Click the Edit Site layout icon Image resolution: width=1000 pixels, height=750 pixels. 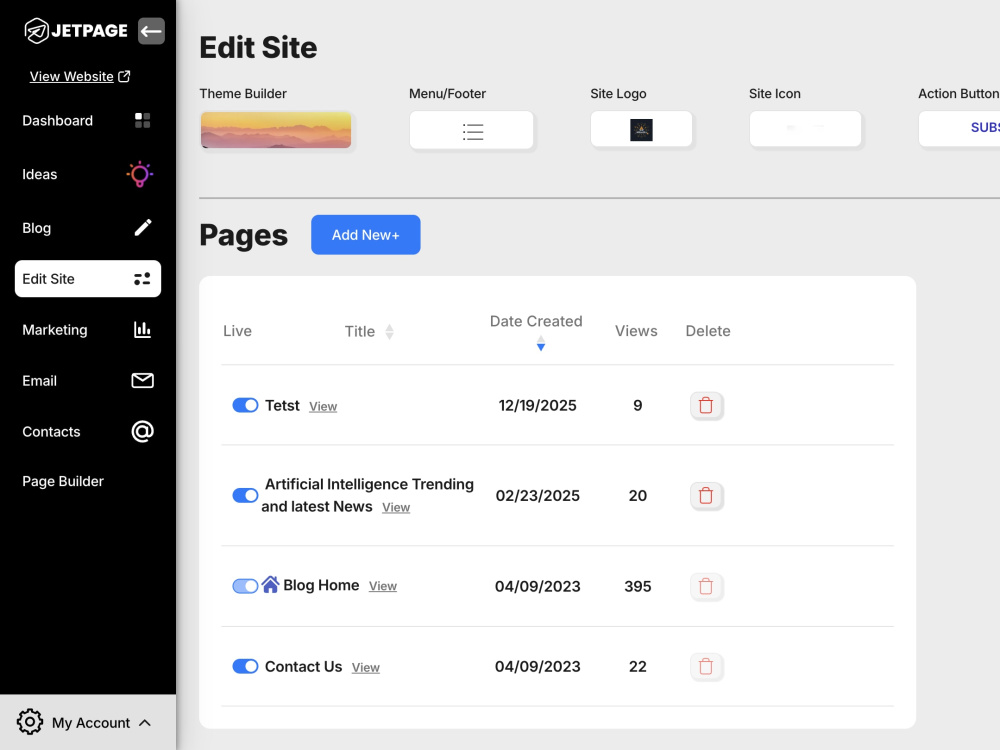pos(142,279)
